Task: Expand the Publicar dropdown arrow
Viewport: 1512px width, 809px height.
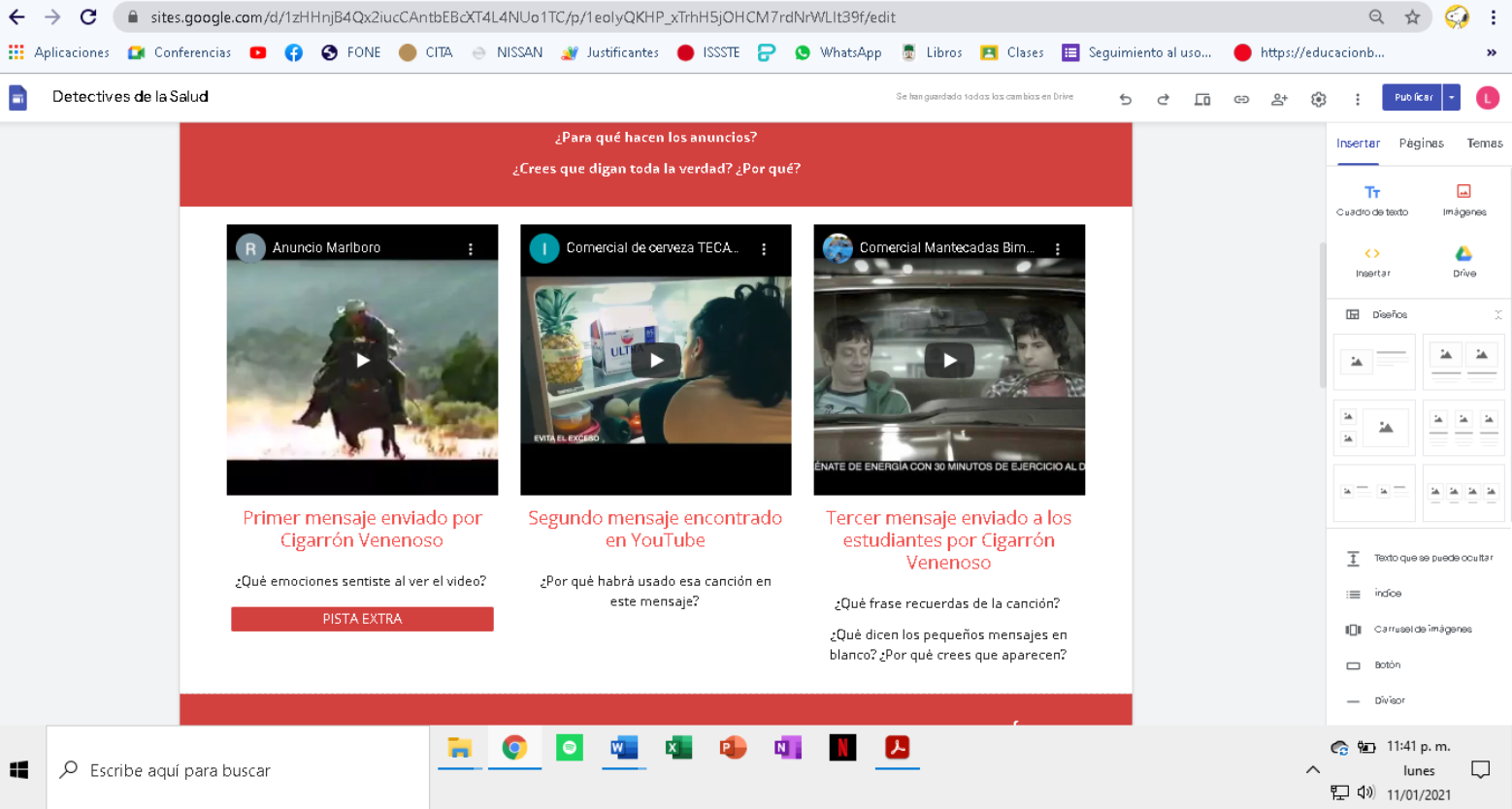Action: pyautogui.click(x=1451, y=97)
